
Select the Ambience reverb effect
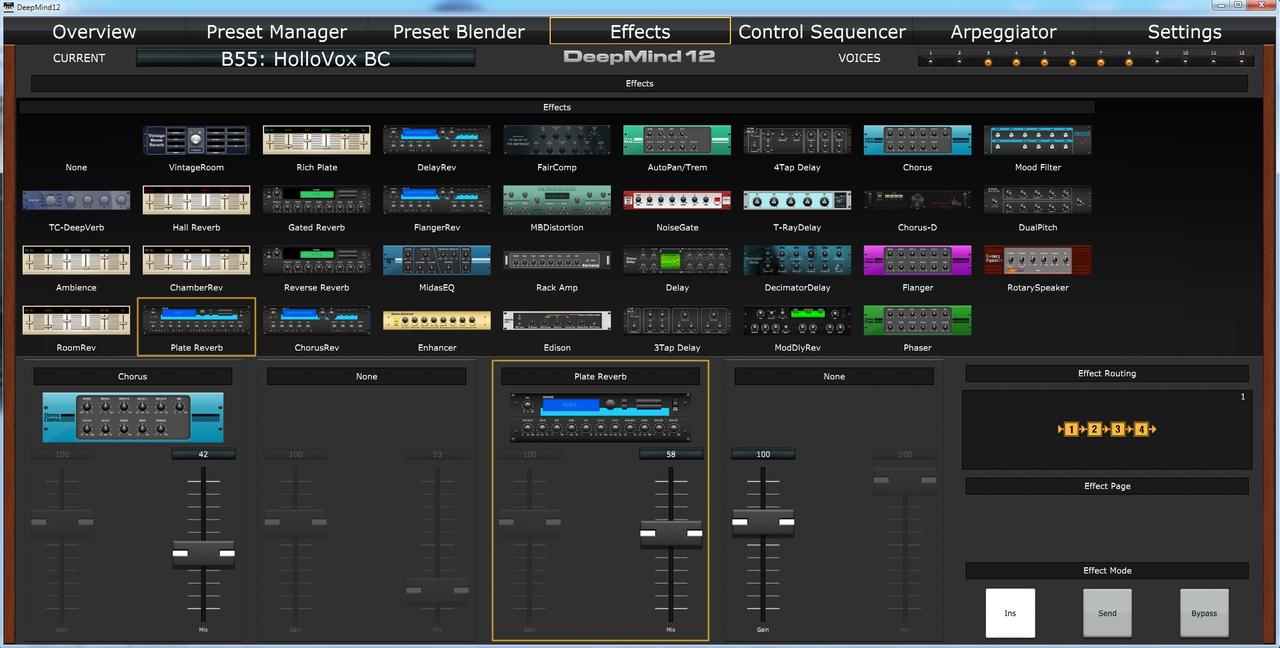pyautogui.click(x=76, y=260)
